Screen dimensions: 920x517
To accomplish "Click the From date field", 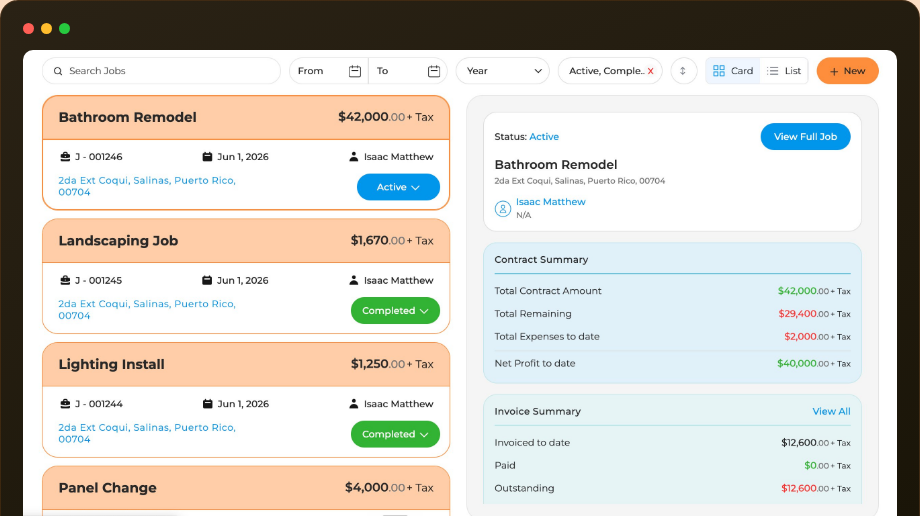I will coord(329,71).
